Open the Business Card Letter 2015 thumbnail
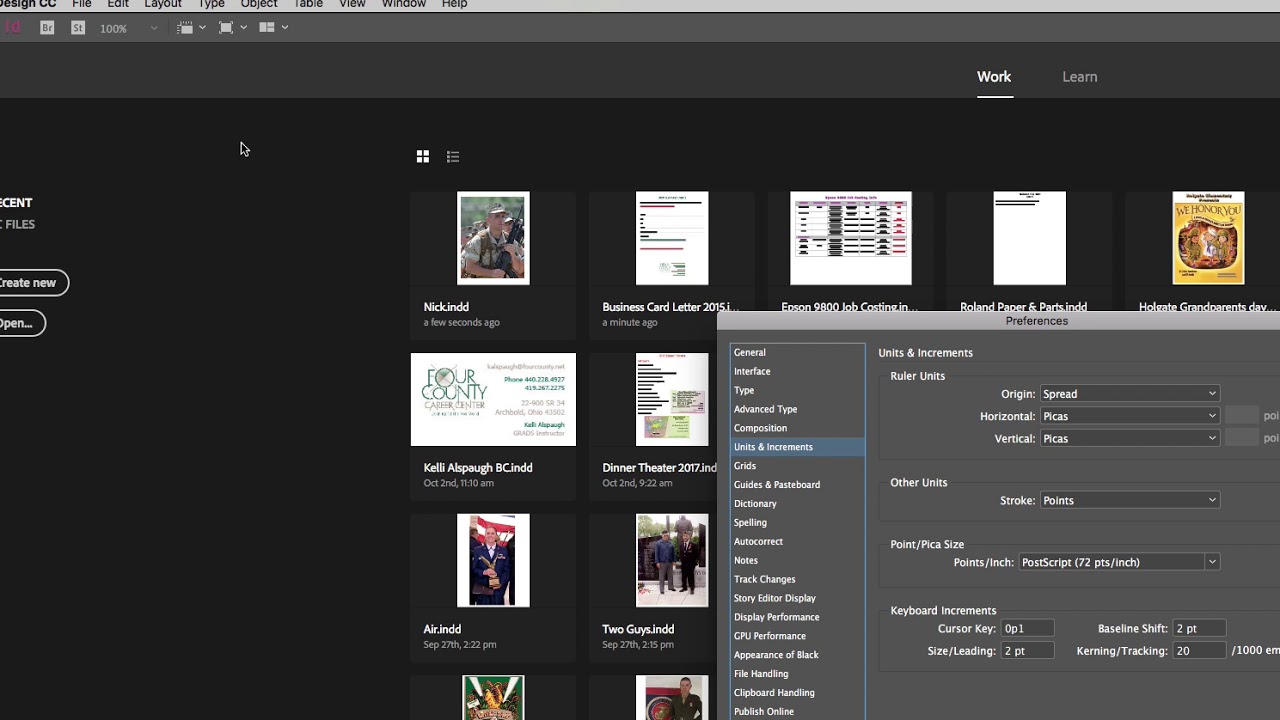Viewport: 1280px width, 720px height. pyautogui.click(x=672, y=238)
